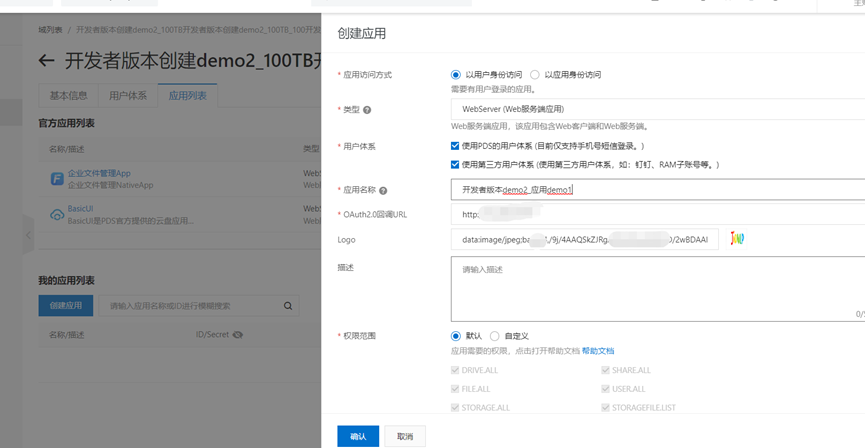Click the help icon next to 类型
865x448 pixels.
point(367,110)
